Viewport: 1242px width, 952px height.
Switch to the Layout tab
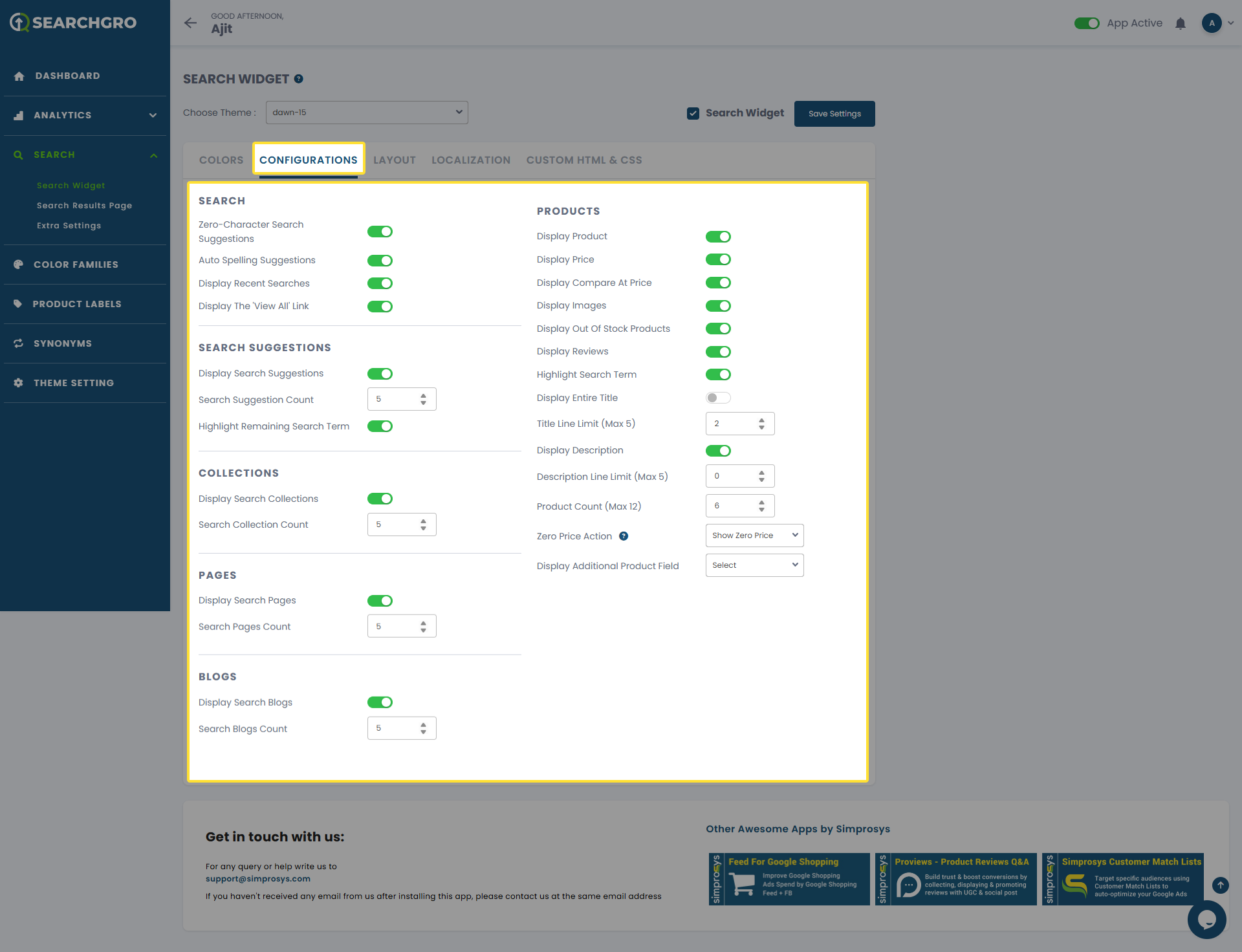pyautogui.click(x=394, y=160)
